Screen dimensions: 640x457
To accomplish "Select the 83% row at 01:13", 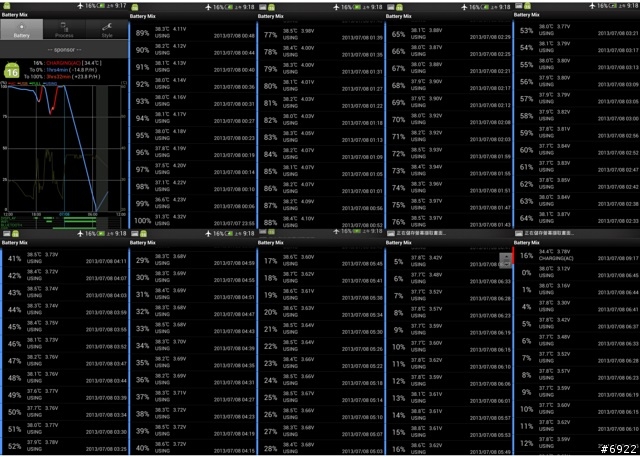I will [x=321, y=137].
